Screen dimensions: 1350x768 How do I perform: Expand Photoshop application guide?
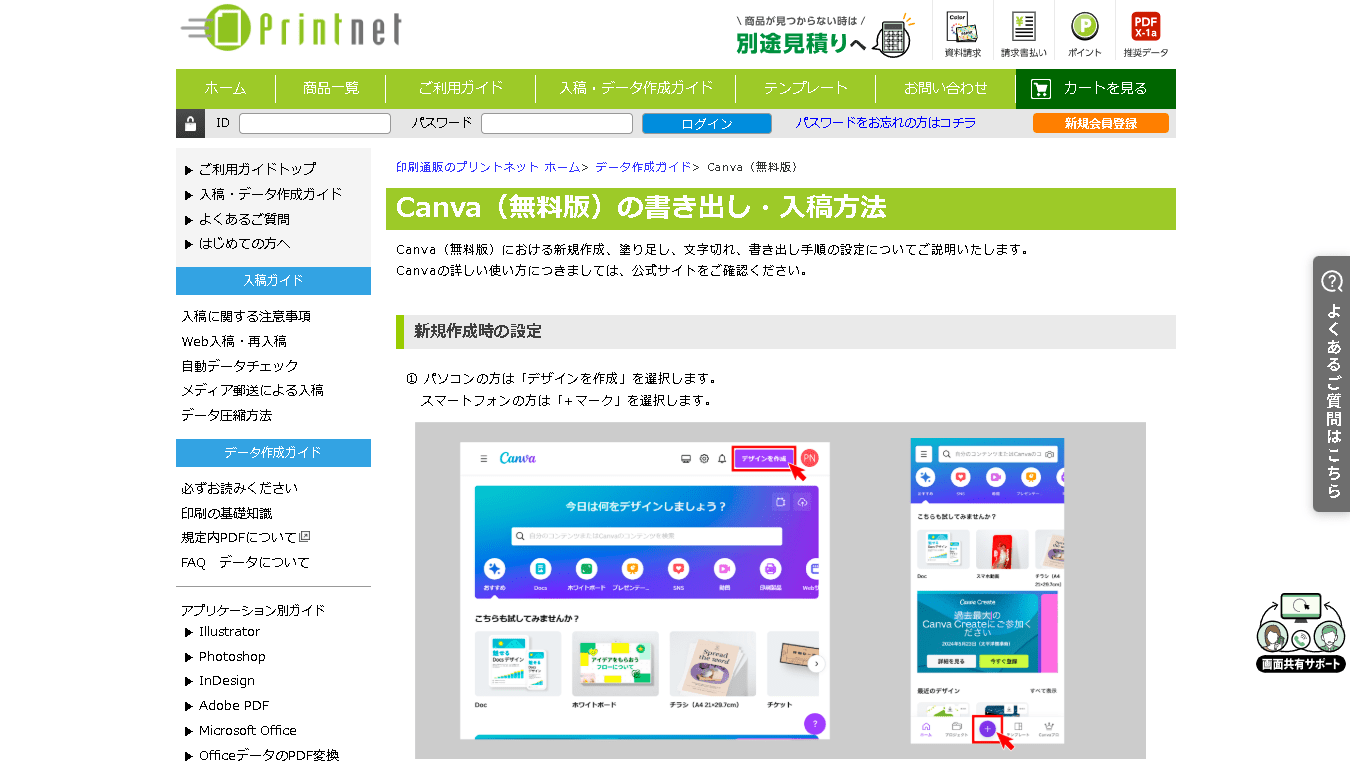232,657
